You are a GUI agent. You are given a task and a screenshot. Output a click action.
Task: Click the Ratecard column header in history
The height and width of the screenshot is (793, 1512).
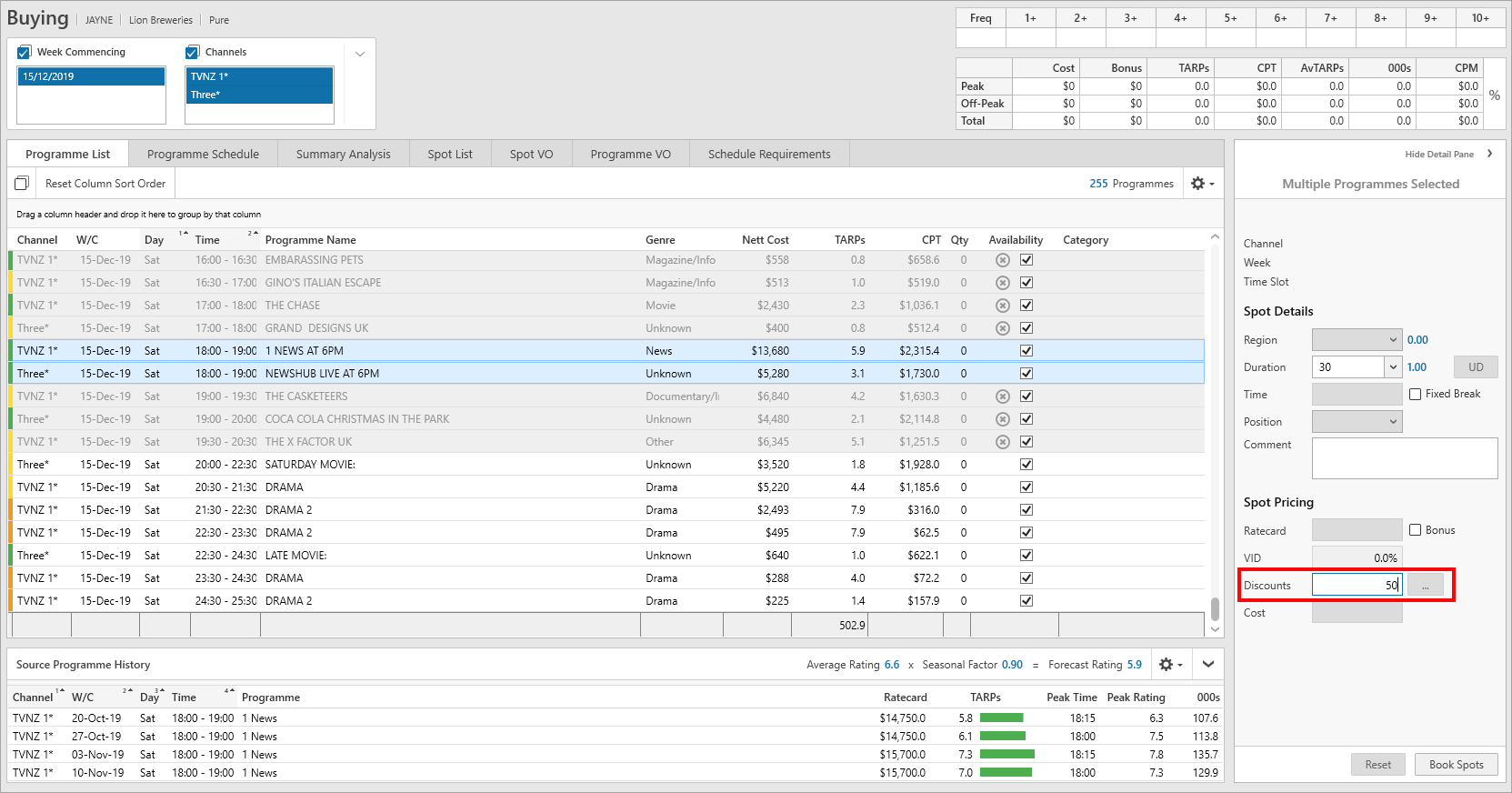(x=905, y=698)
